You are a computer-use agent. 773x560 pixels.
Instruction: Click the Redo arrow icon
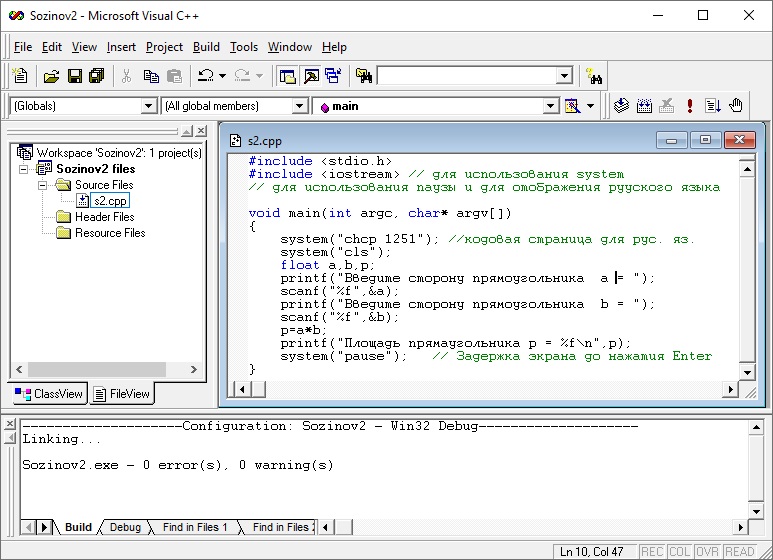click(x=242, y=76)
